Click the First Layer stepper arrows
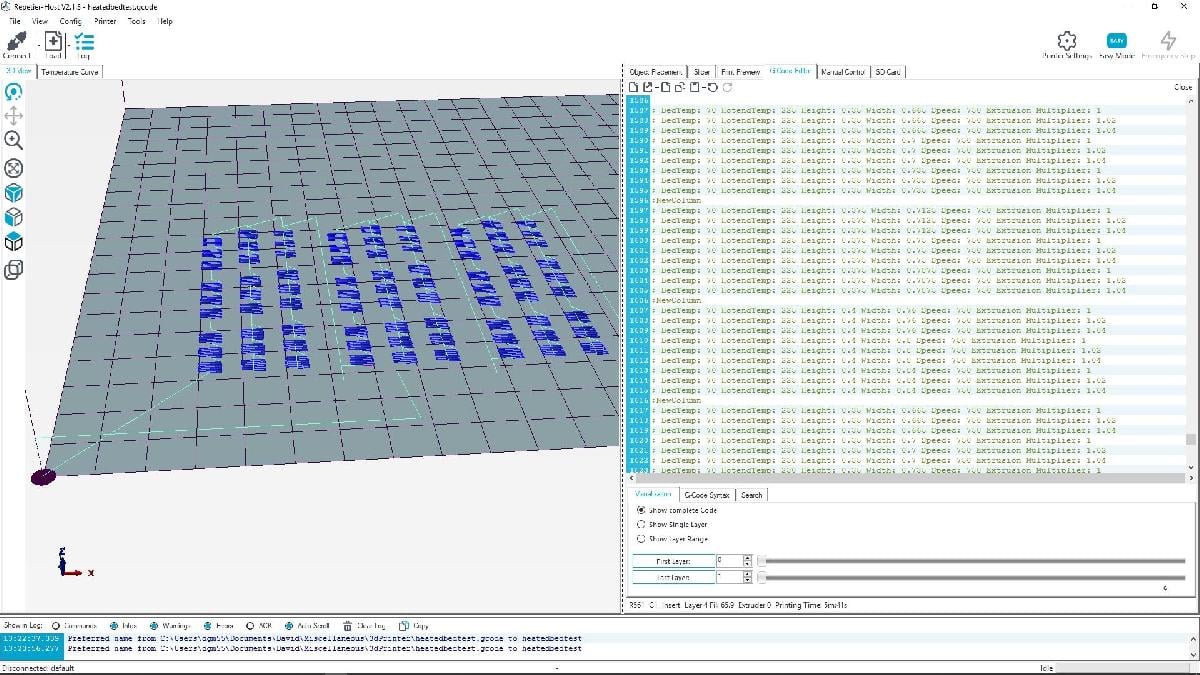 (747, 561)
